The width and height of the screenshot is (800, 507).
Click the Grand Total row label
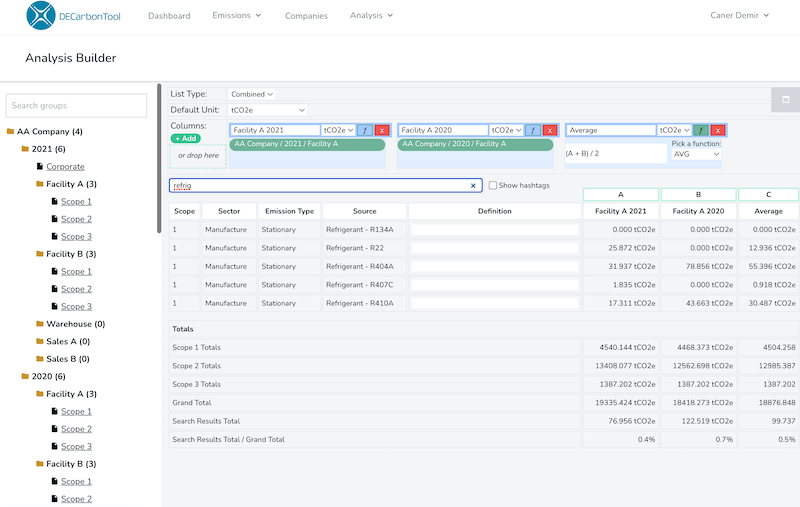tap(192, 402)
